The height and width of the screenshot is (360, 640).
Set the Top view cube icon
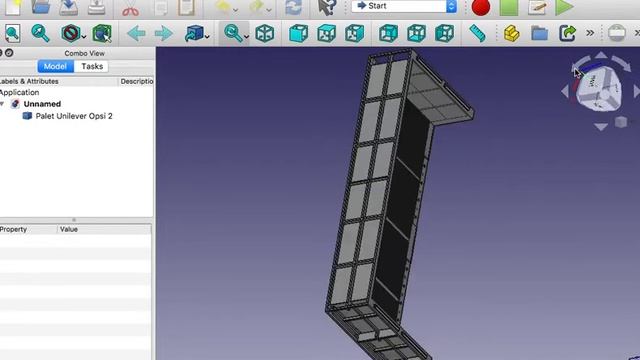pos(327,33)
